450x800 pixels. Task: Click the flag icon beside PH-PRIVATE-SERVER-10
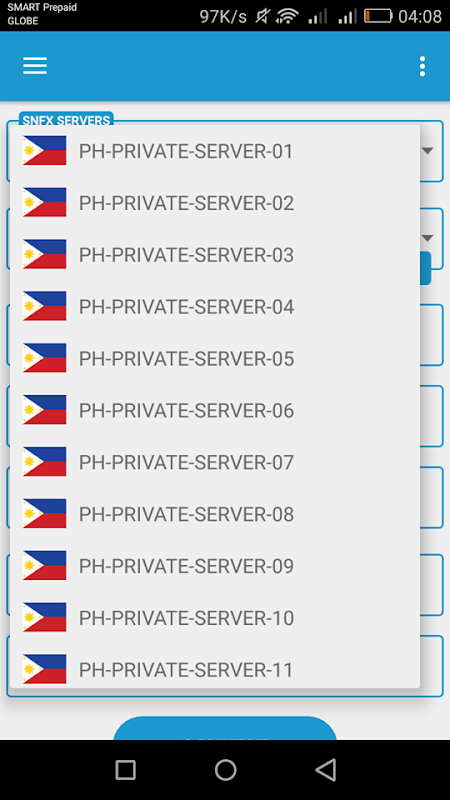pyautogui.click(x=44, y=617)
